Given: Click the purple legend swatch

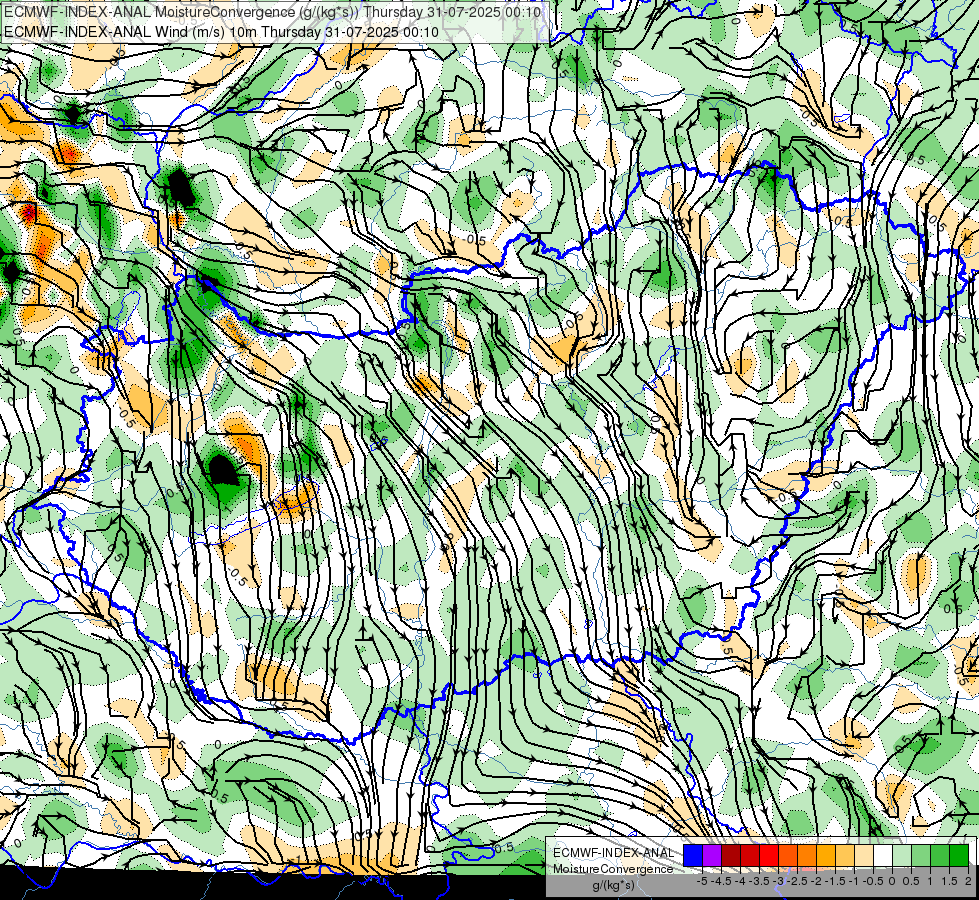Looking at the screenshot, I should click(x=712, y=855).
